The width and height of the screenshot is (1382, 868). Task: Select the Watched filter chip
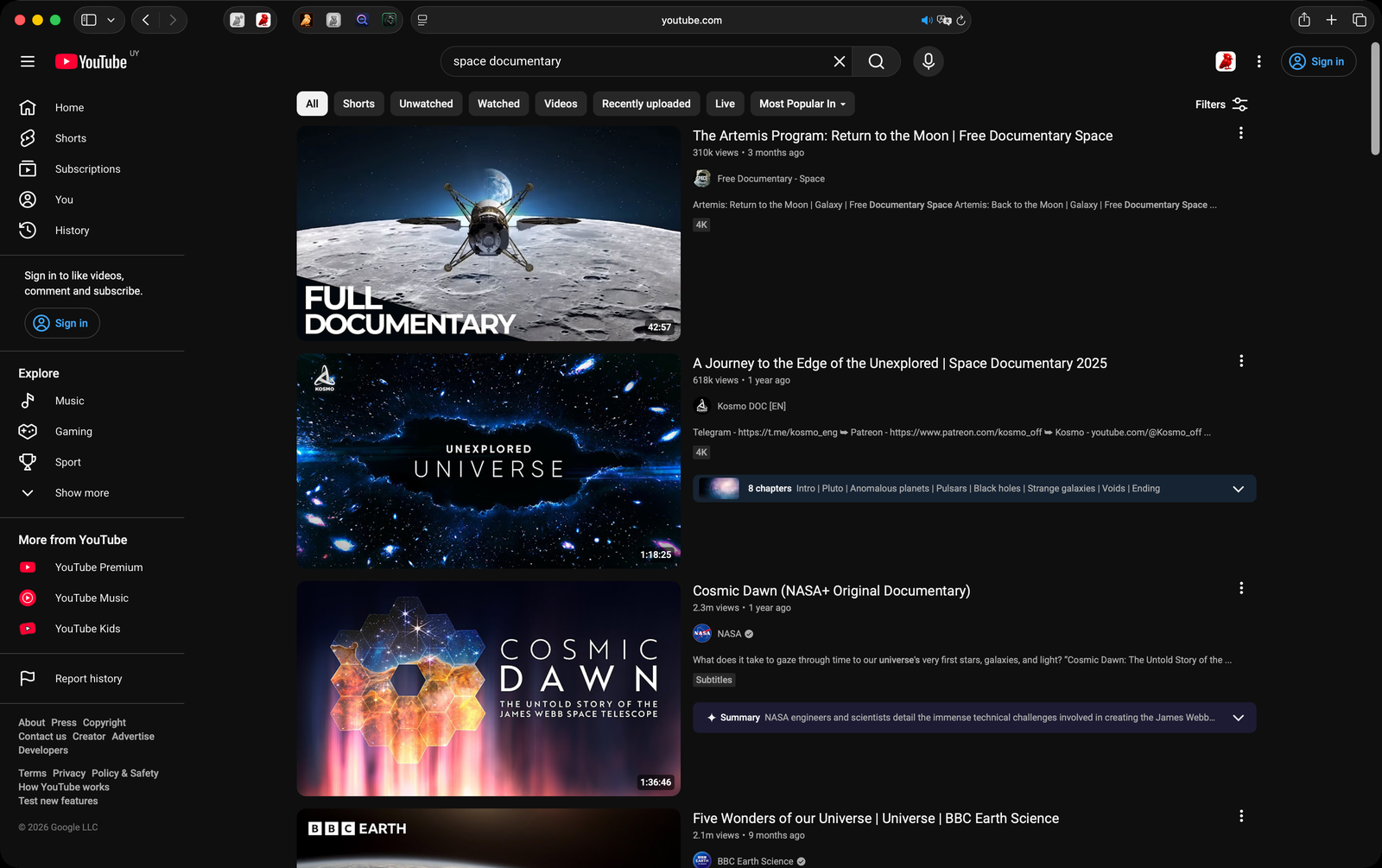click(x=498, y=104)
